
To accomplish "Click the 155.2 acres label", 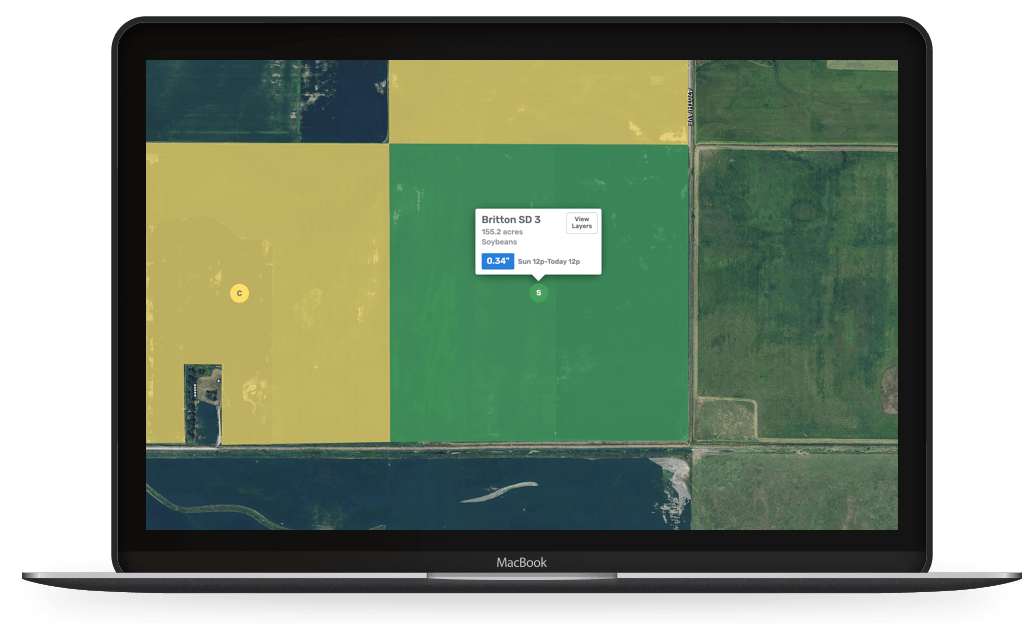I will click(x=500, y=230).
